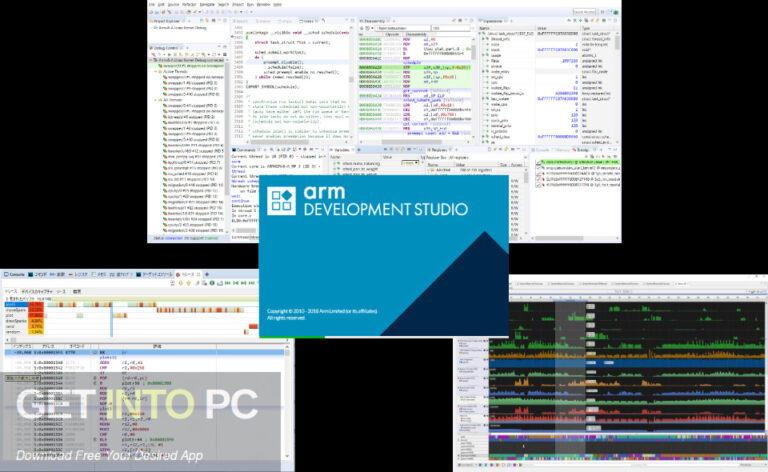
Task: Select the Project Explorer tab
Action: coord(167,21)
